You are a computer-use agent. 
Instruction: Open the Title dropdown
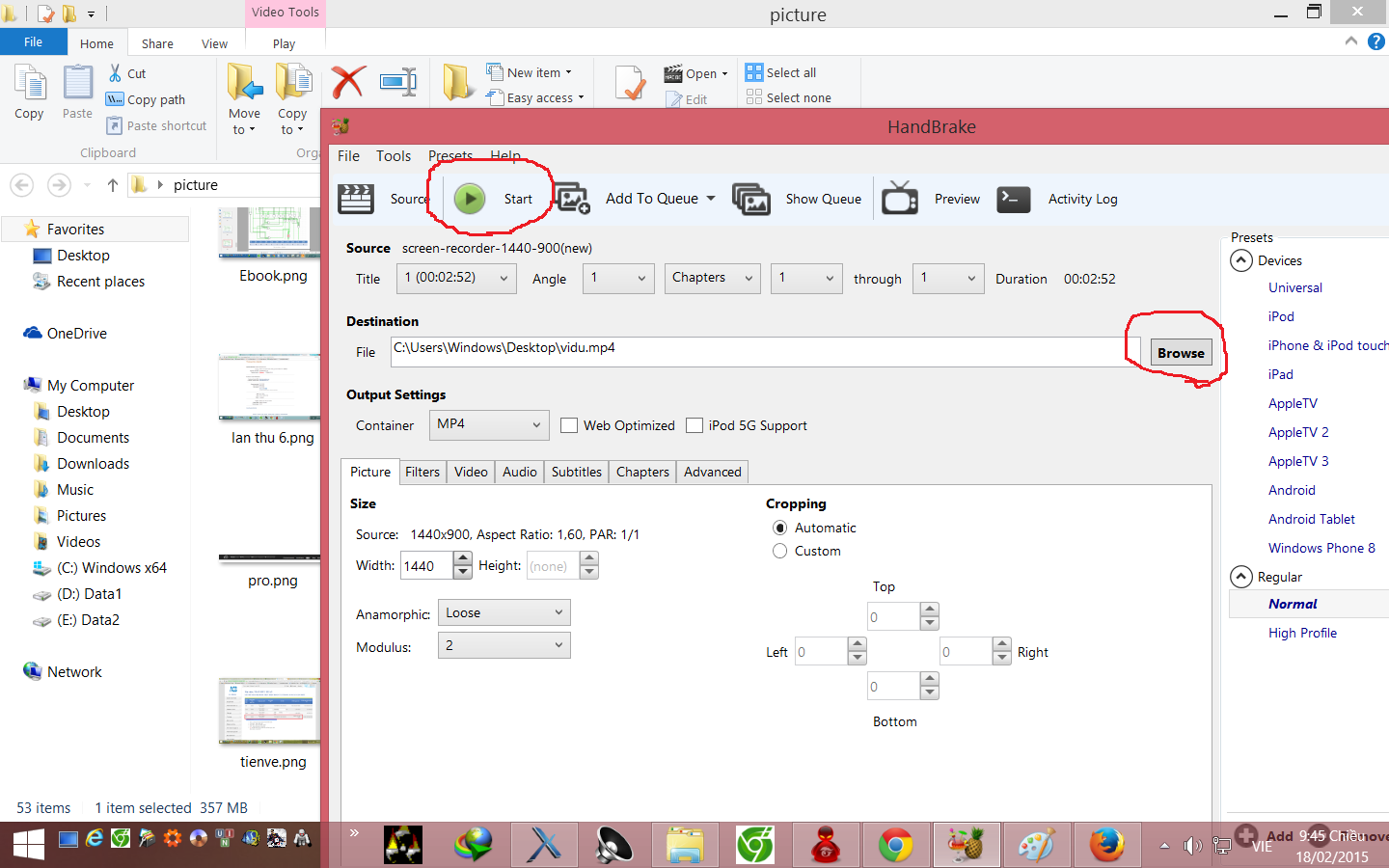[456, 278]
